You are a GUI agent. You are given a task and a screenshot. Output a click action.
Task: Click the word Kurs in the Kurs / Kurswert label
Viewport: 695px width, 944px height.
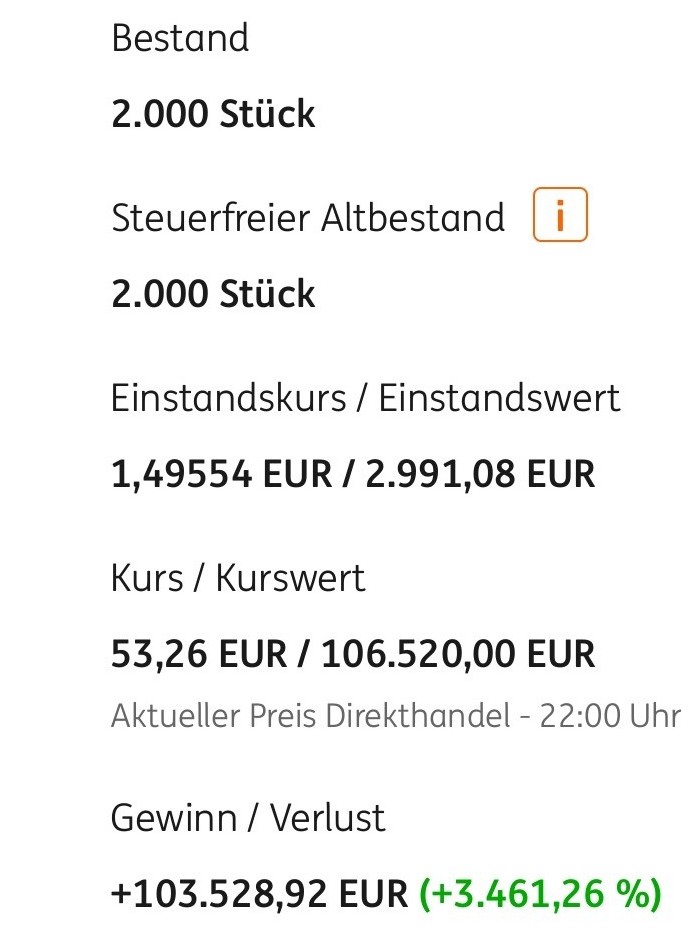pos(147,578)
